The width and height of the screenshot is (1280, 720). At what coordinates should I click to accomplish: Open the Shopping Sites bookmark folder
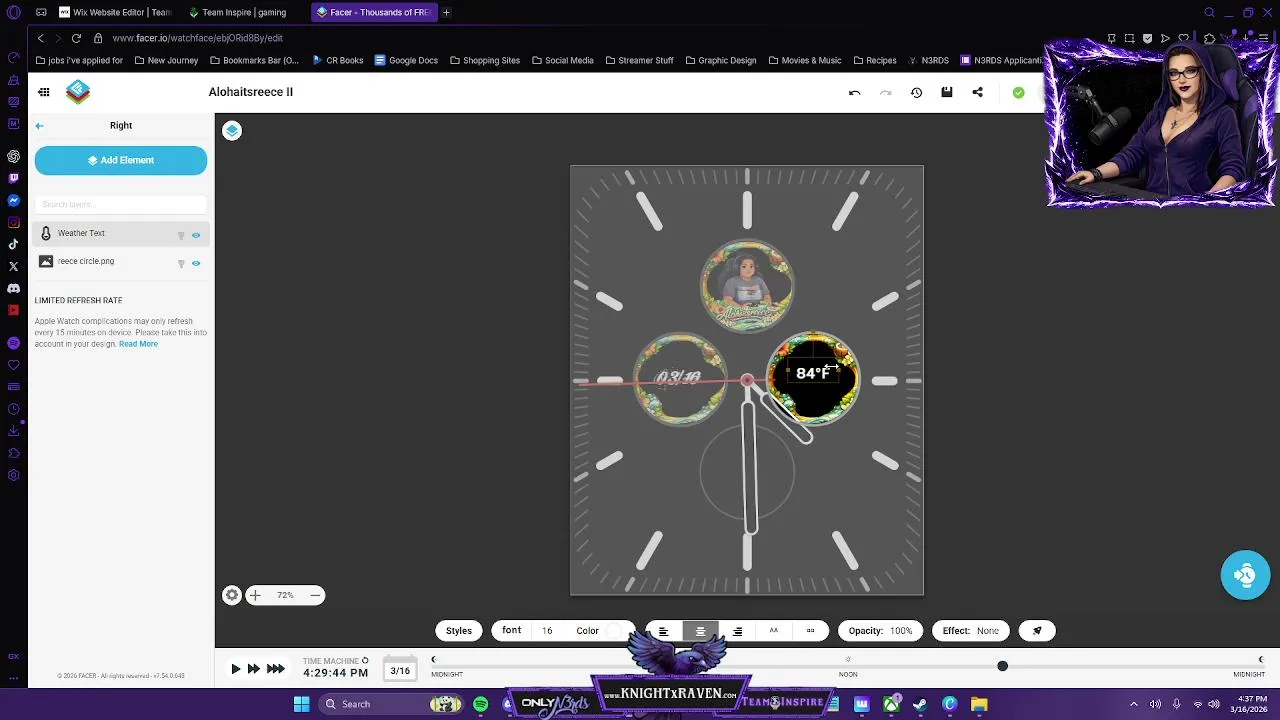484,60
